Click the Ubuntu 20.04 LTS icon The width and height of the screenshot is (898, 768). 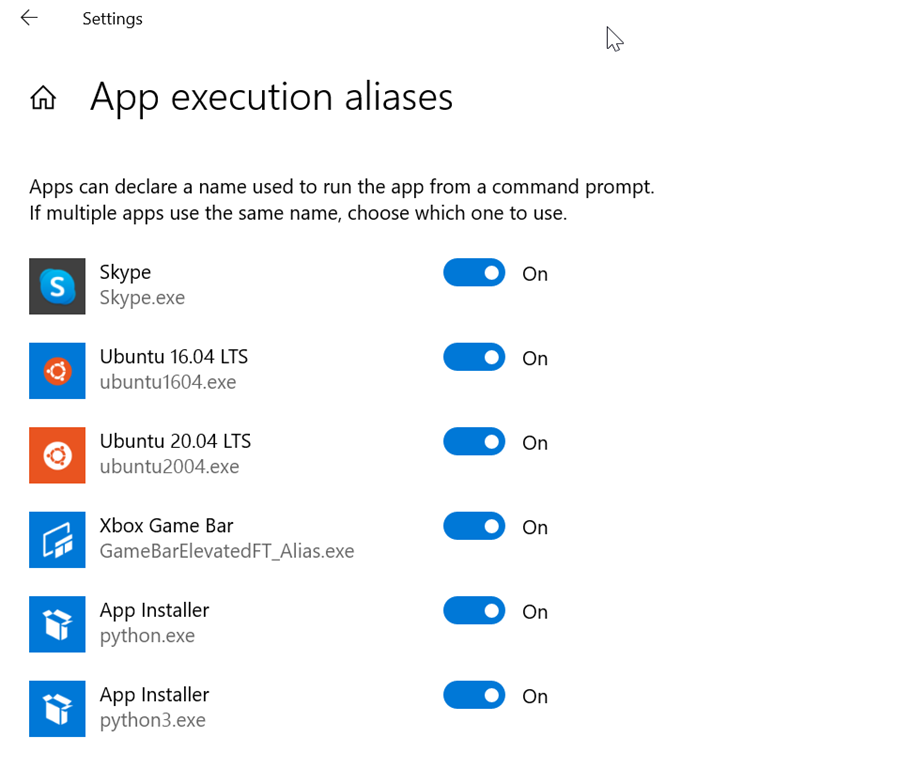point(57,455)
